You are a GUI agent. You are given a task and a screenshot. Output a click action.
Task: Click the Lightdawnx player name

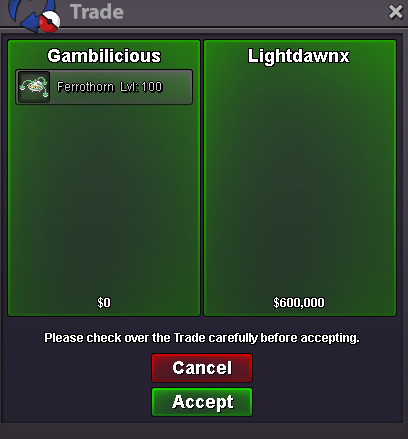299,56
